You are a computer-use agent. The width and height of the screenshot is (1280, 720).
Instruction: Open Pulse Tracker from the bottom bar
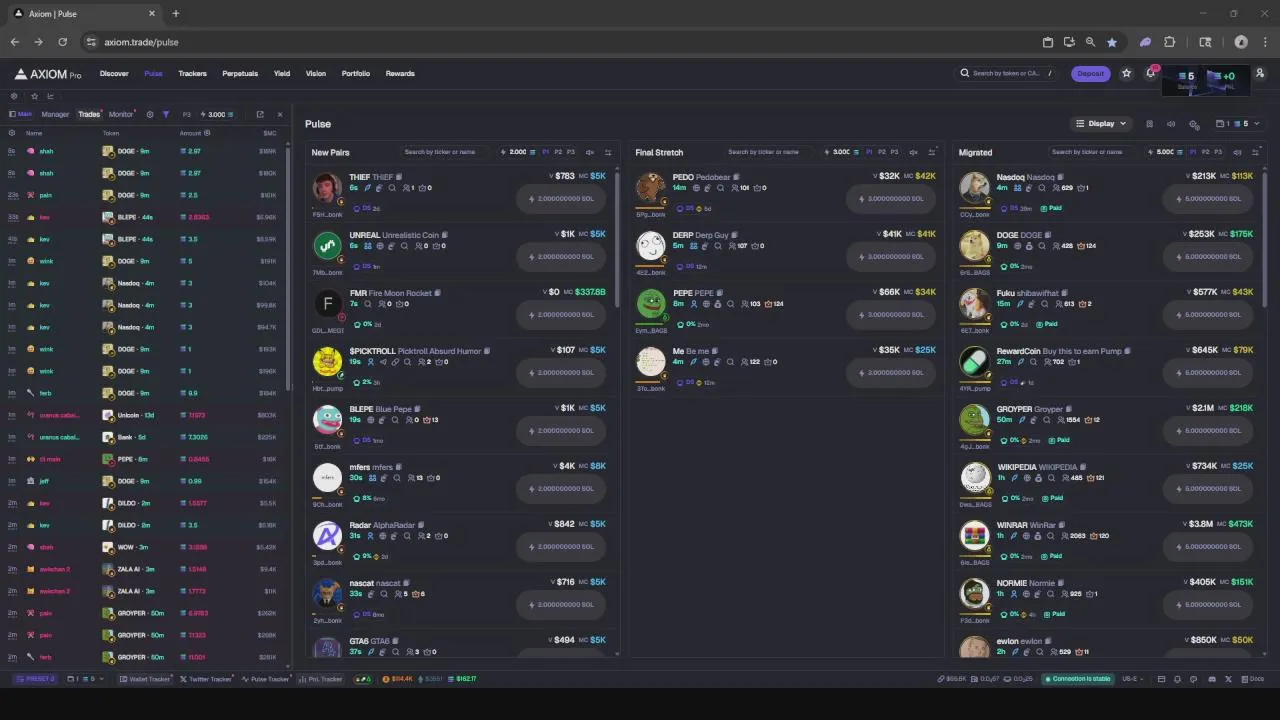(x=266, y=679)
